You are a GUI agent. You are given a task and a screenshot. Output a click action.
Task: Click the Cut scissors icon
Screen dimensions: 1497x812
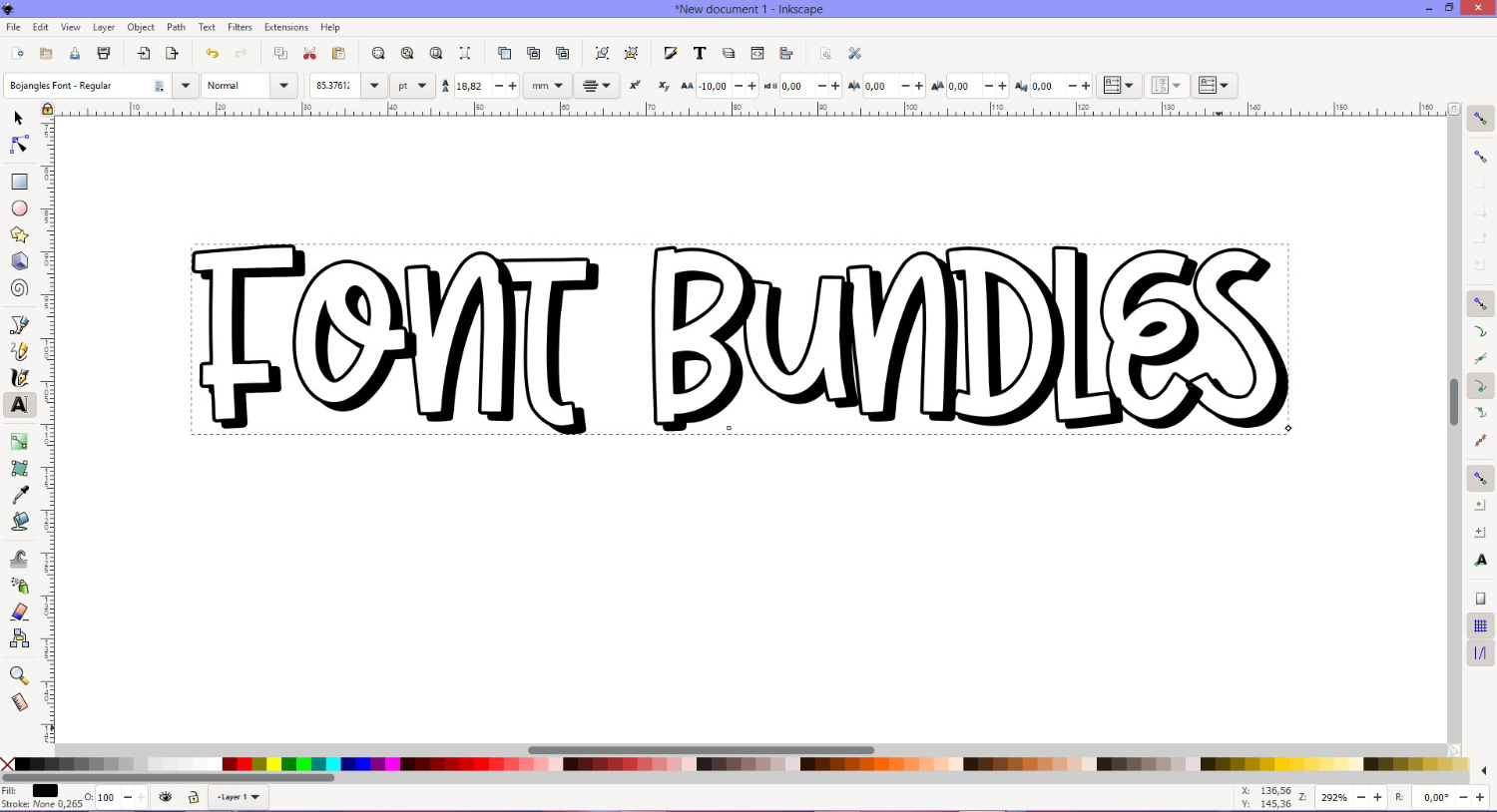[x=309, y=54]
